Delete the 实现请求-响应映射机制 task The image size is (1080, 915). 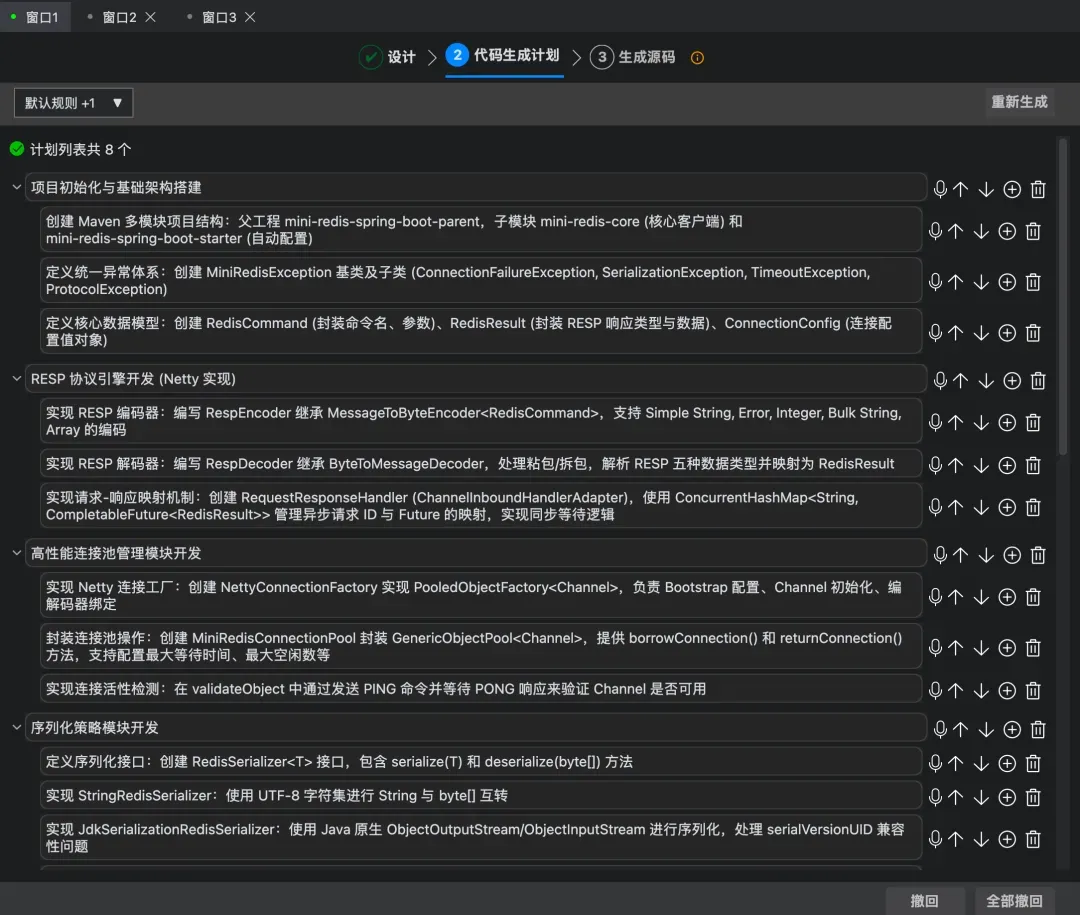1033,507
